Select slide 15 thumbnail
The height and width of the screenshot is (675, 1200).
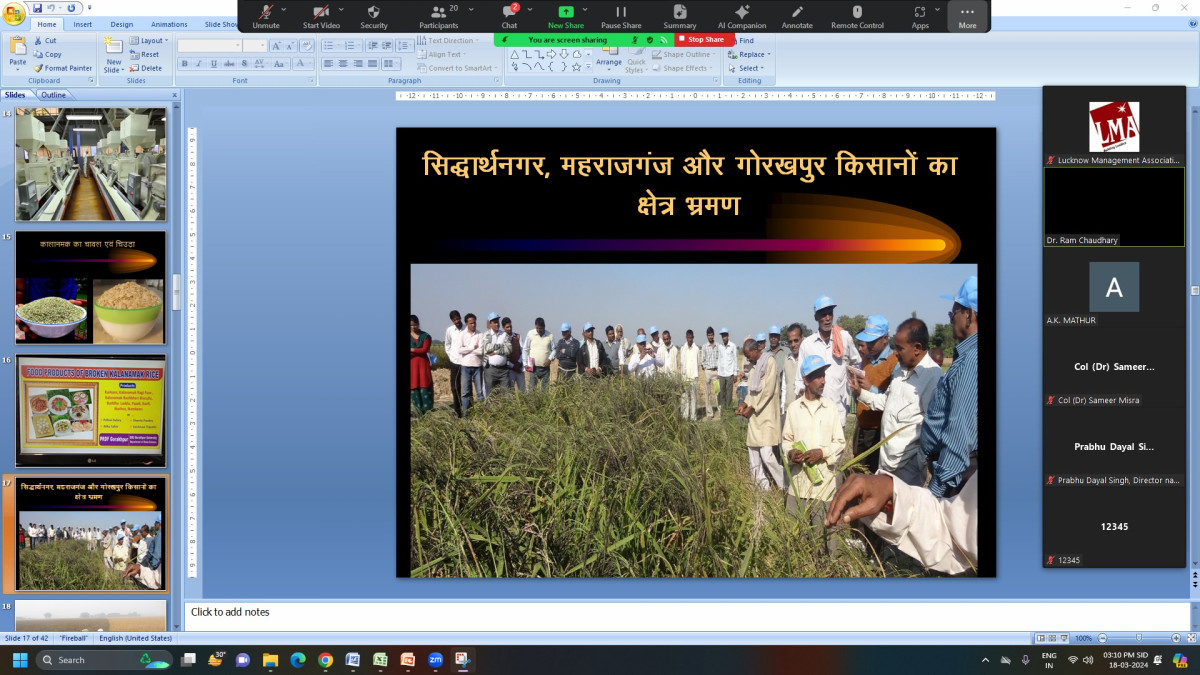tap(91, 287)
